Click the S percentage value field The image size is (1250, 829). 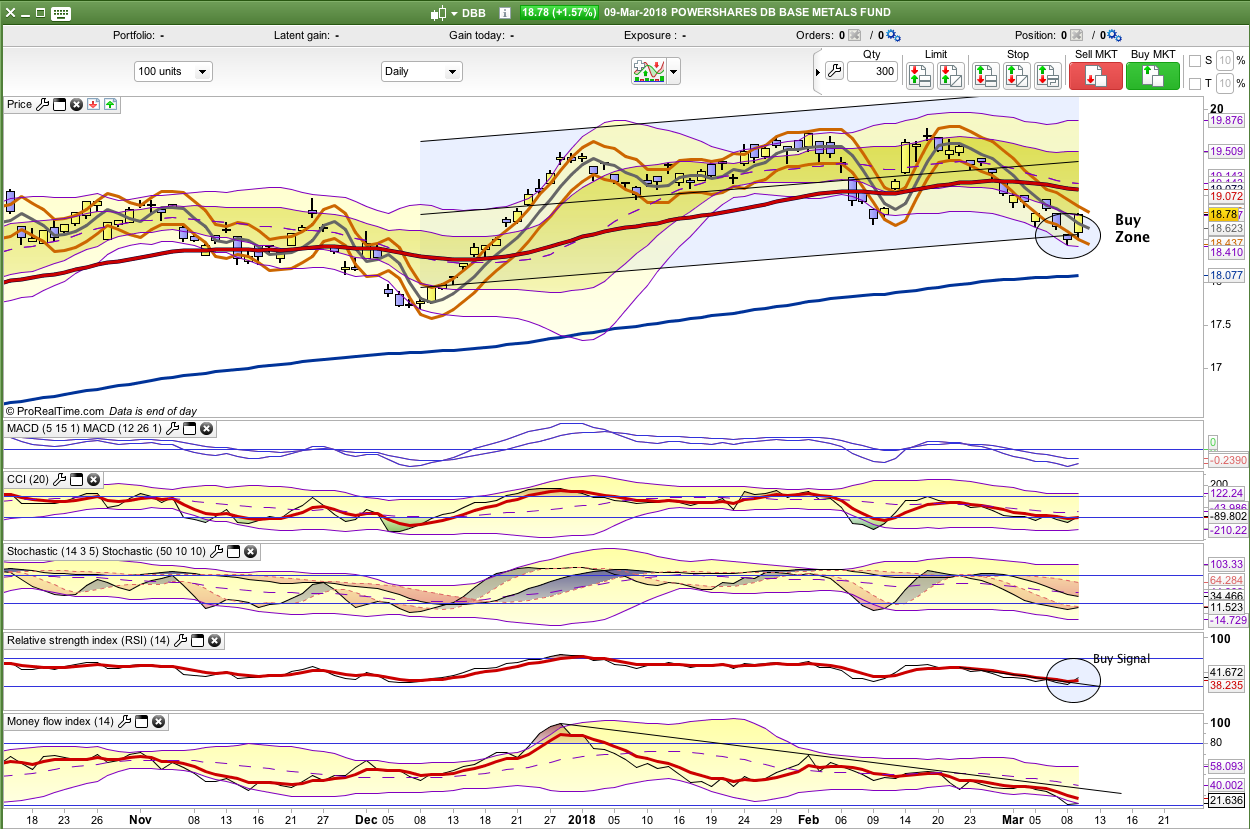1226,60
